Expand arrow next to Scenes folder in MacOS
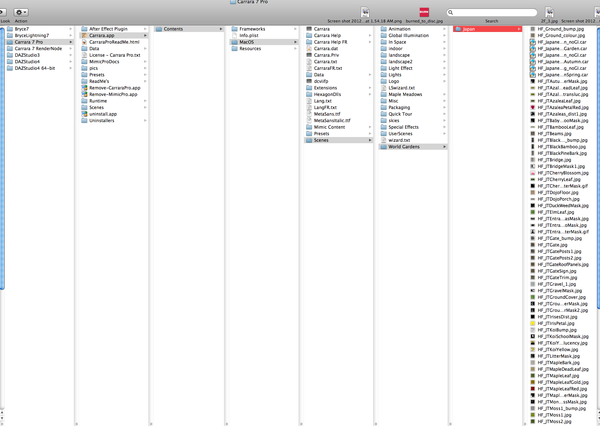The width and height of the screenshot is (600, 426). coord(370,140)
